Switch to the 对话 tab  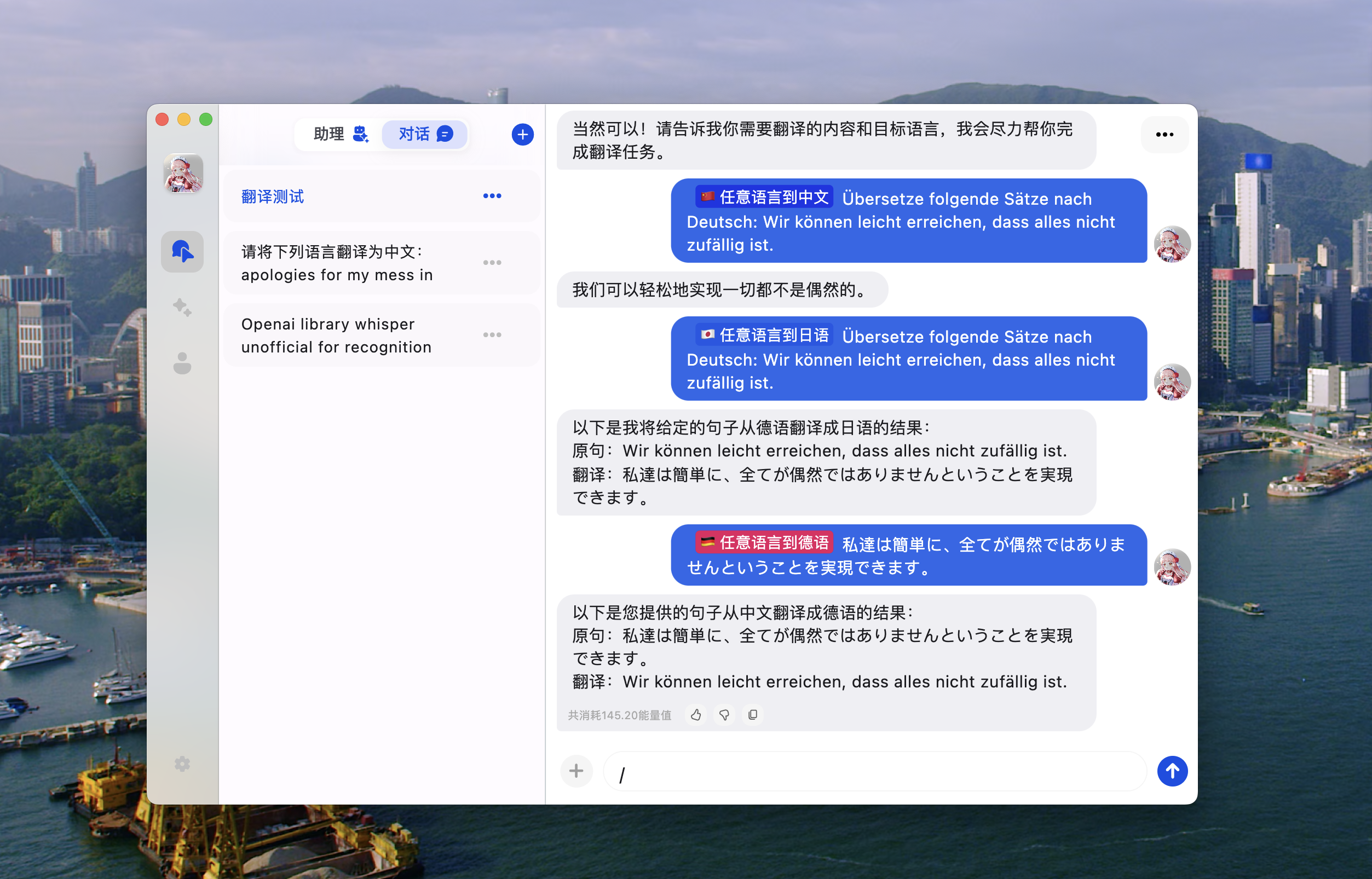(x=425, y=134)
